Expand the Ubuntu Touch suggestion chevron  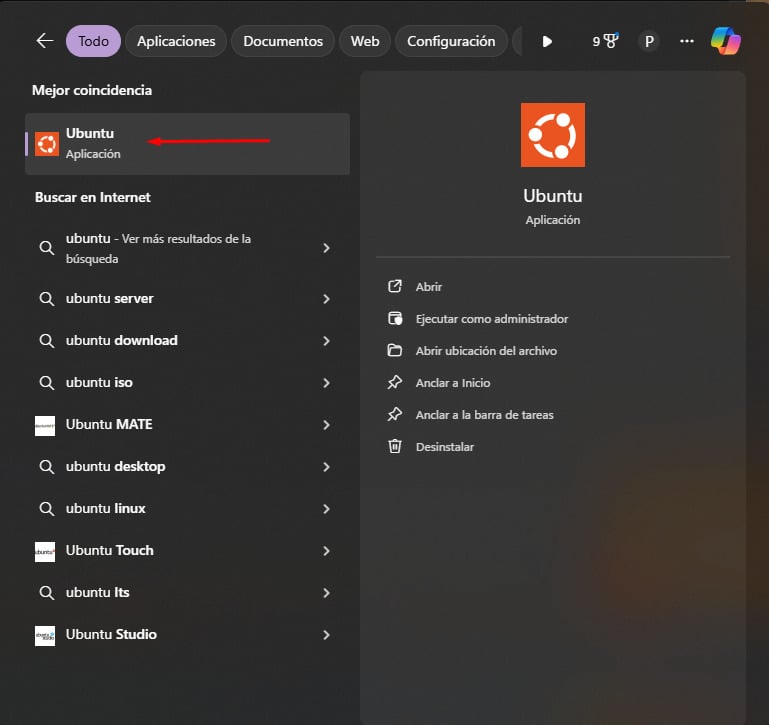pos(326,551)
